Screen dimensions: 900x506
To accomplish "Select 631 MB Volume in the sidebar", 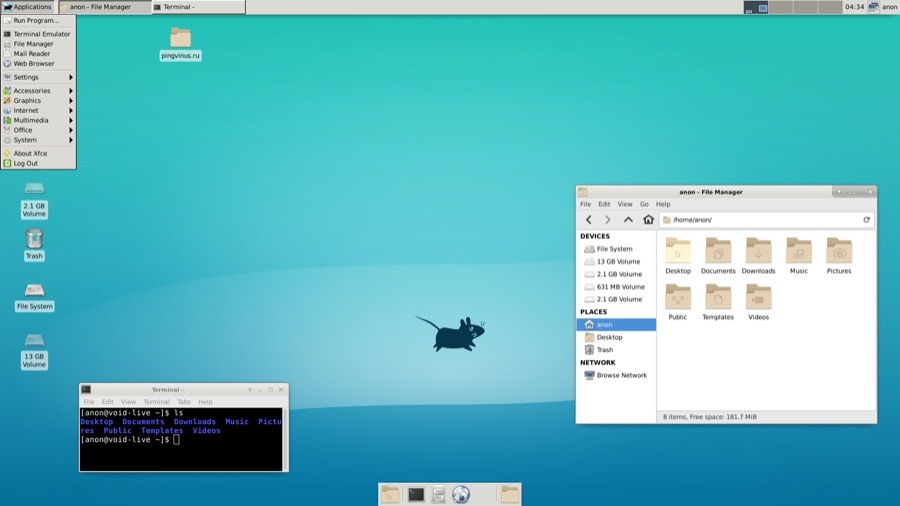I will [616, 287].
